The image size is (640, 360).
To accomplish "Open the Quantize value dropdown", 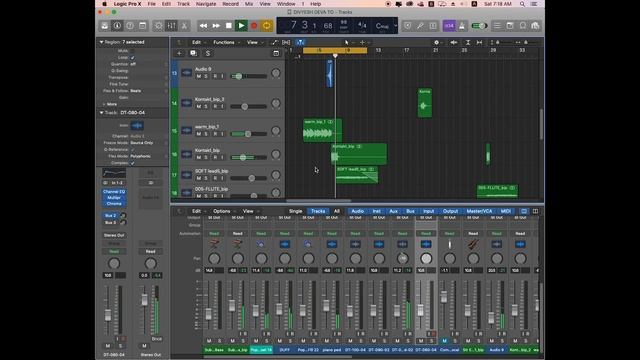I will click(148, 64).
